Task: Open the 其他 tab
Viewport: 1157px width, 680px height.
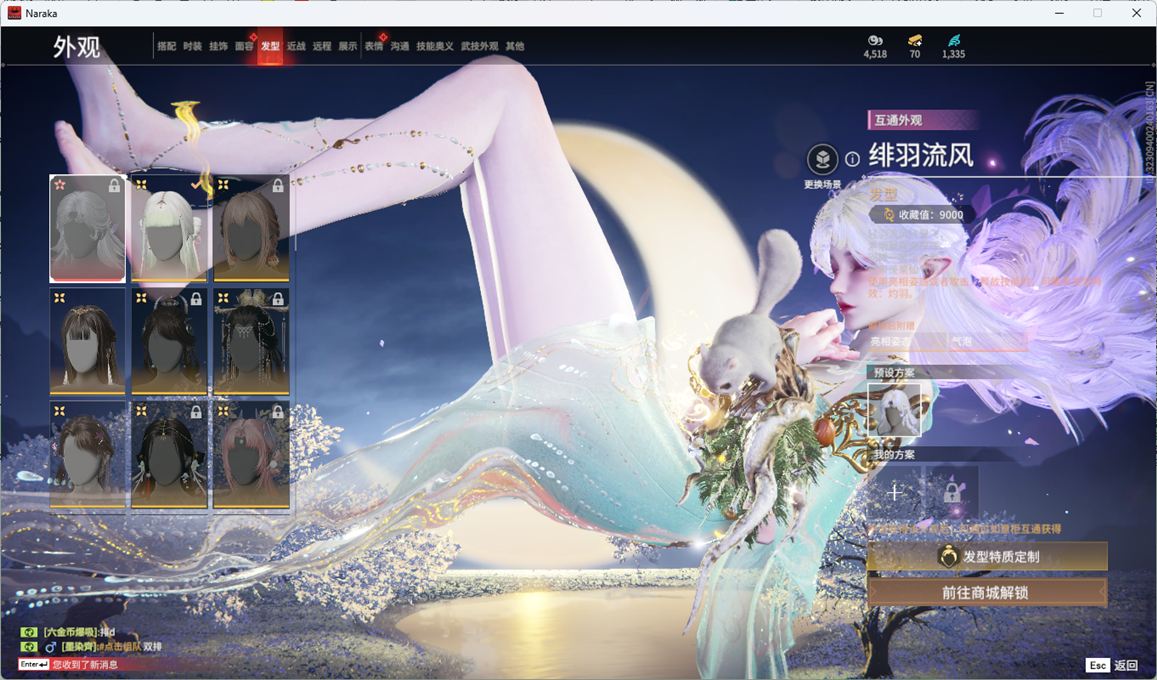Action: 515,46
